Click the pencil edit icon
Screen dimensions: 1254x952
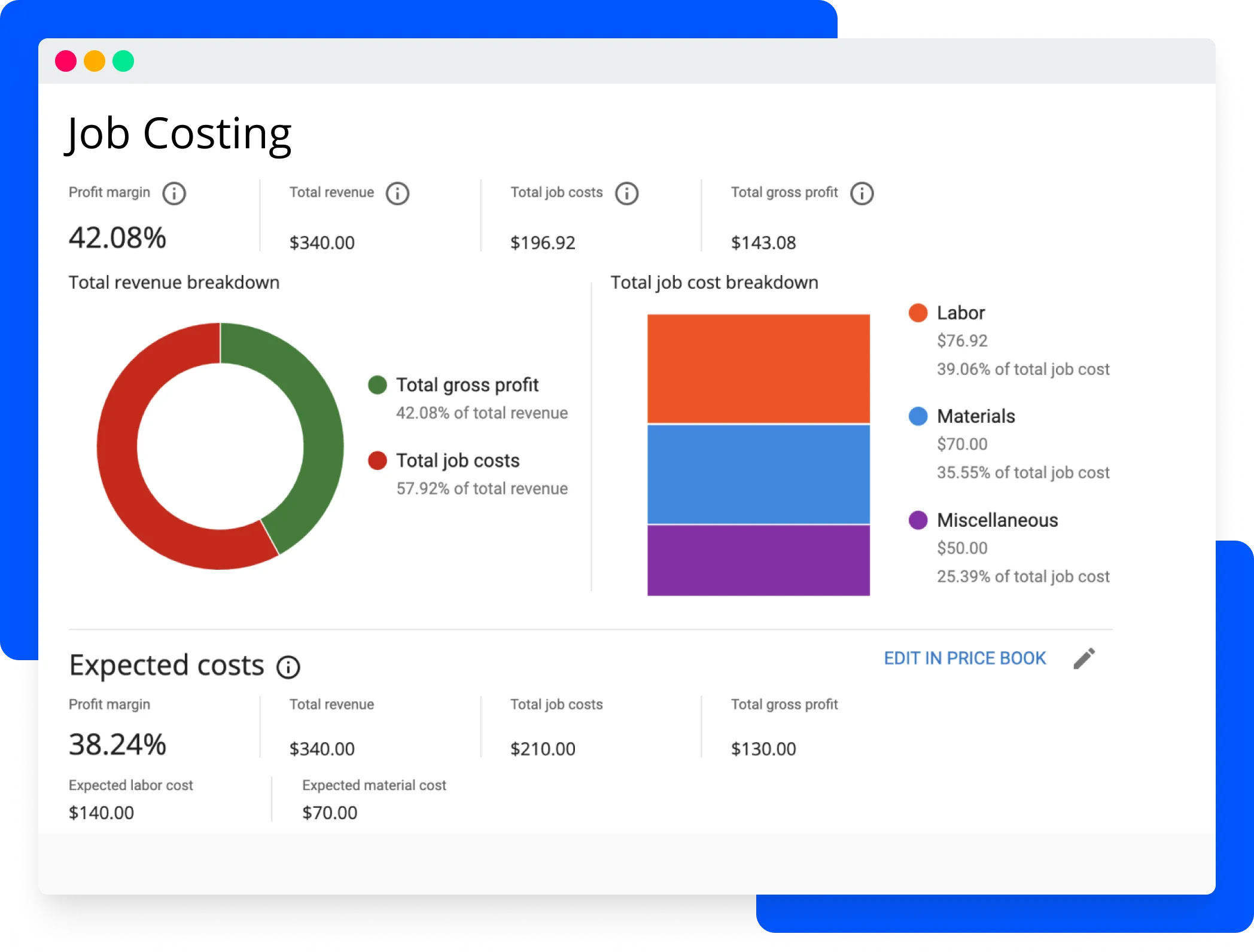pyautogui.click(x=1083, y=658)
